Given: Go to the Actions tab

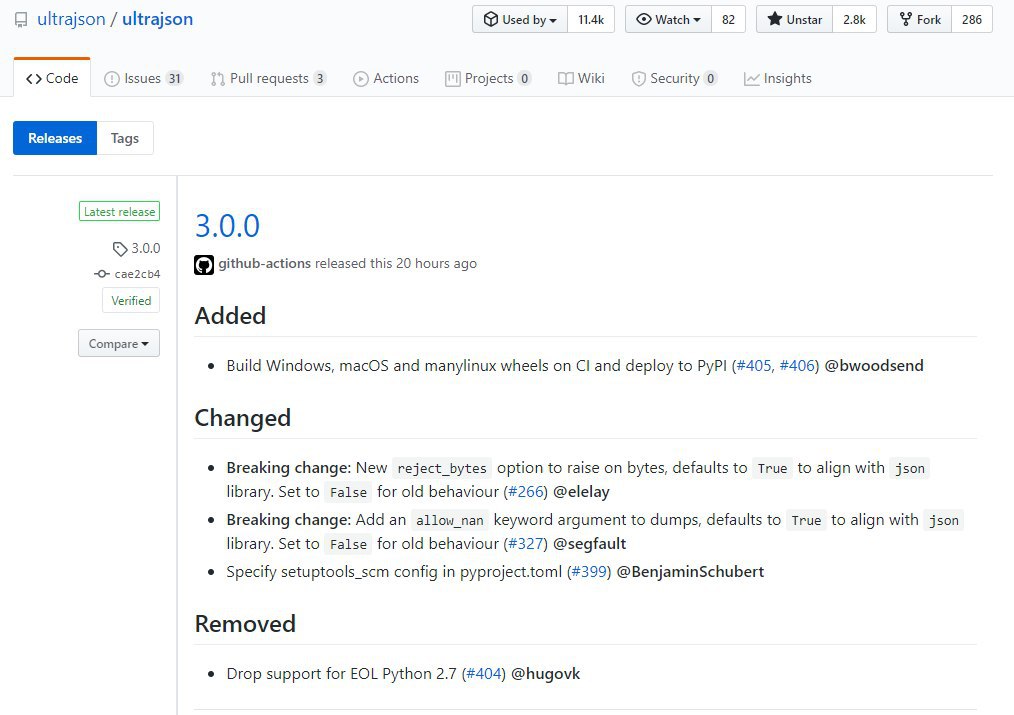Looking at the screenshot, I should pyautogui.click(x=386, y=78).
